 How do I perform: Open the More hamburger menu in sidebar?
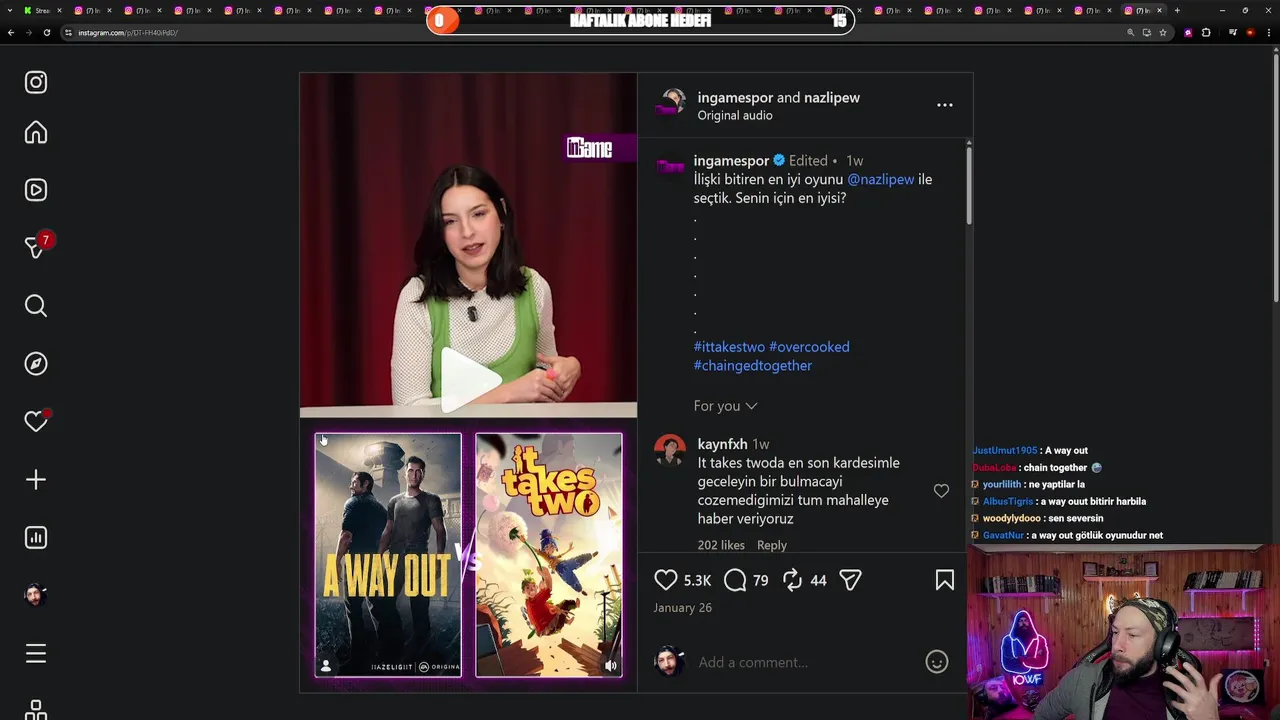click(36, 654)
